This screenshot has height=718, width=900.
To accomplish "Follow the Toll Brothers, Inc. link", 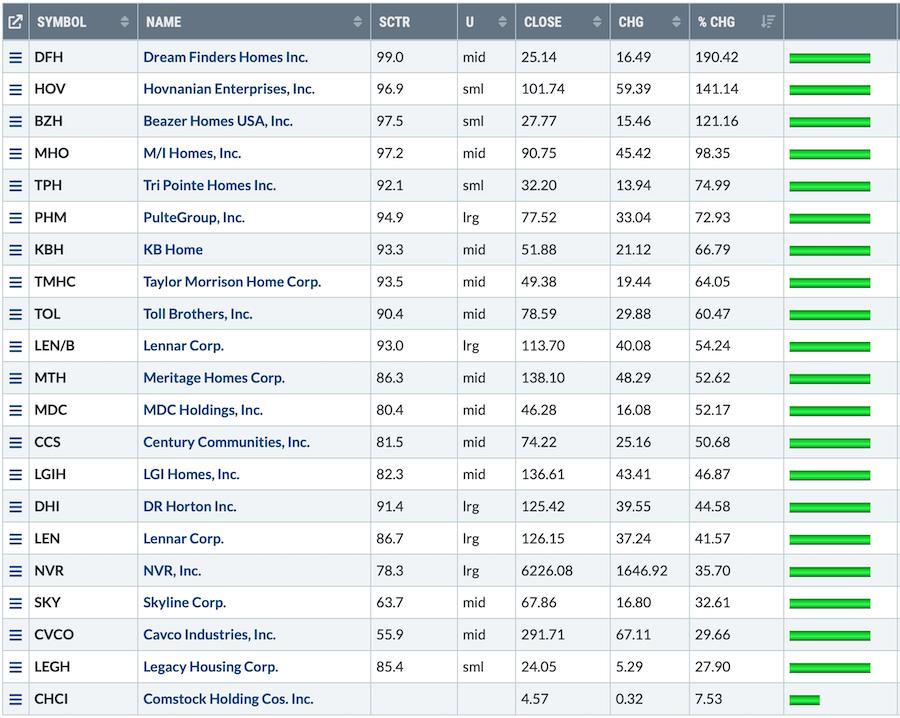I will point(197,314).
